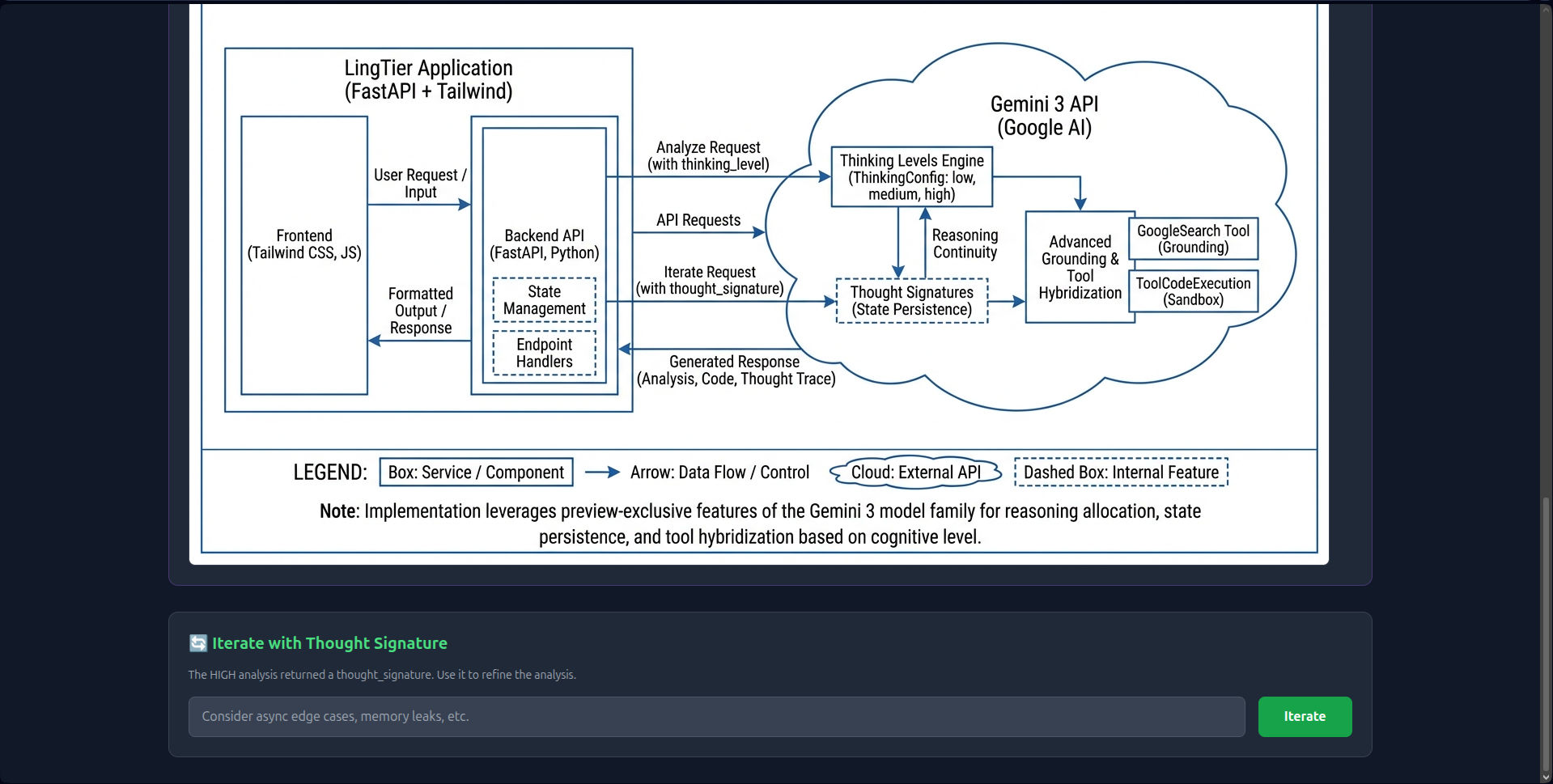Click the 'API Requests' arrow label
The width and height of the screenshot is (1553, 784).
[x=698, y=220]
